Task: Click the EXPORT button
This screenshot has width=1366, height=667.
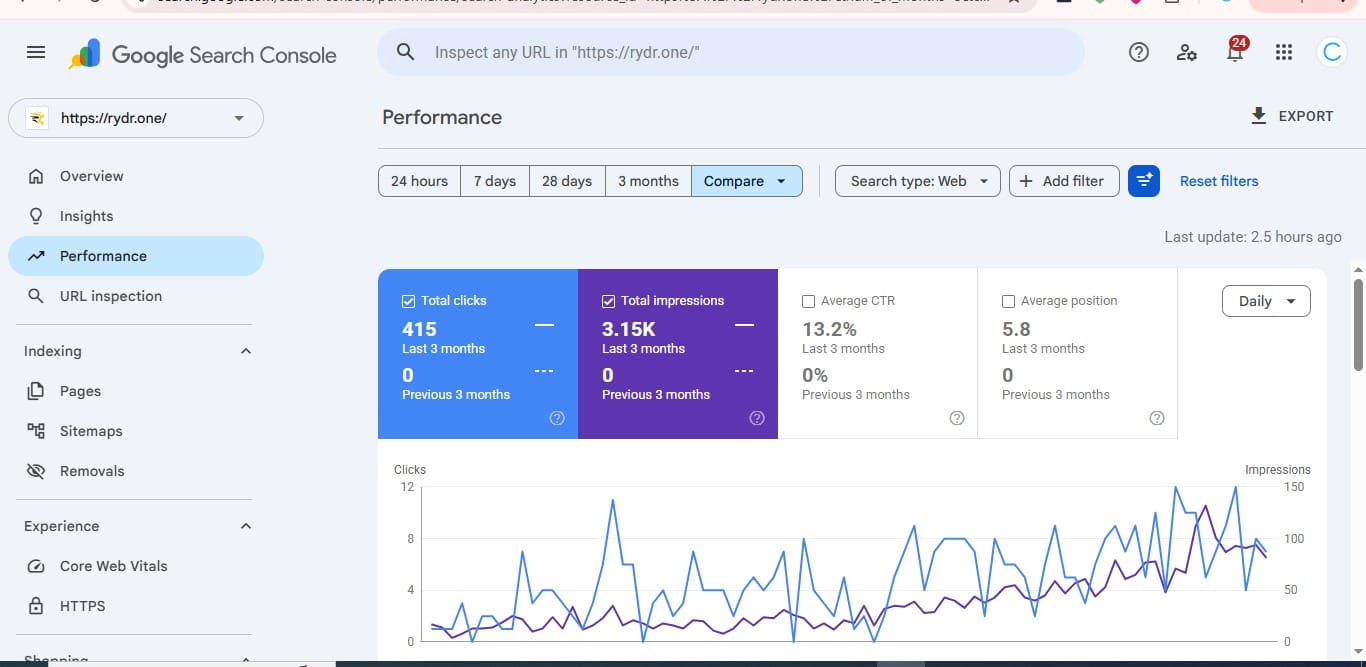Action: (1291, 116)
